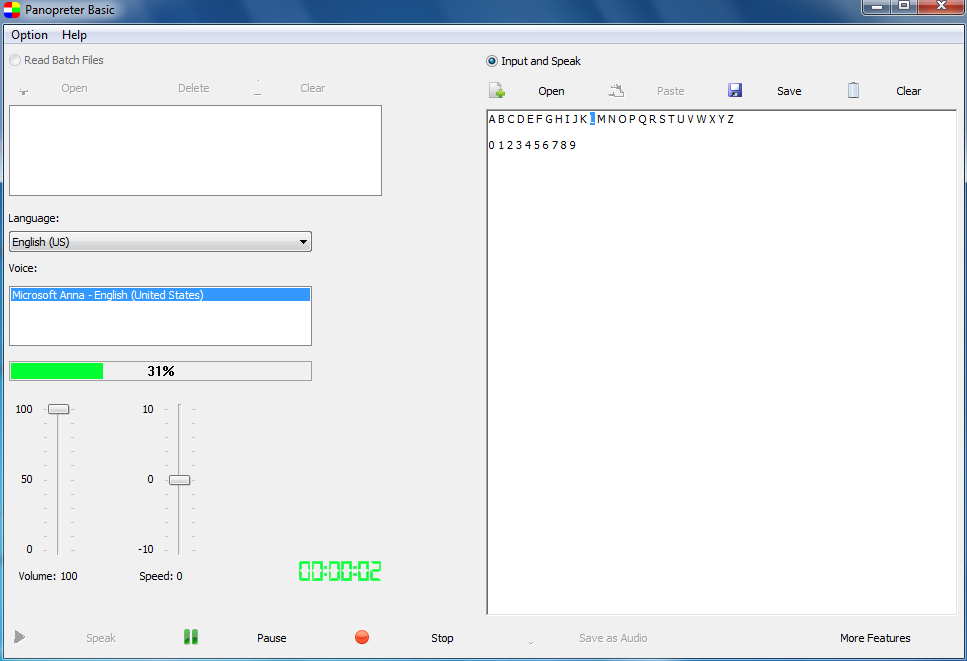Screen dimensions: 967x661
Task: Click the Paste clipboard icon
Action: (x=616, y=91)
